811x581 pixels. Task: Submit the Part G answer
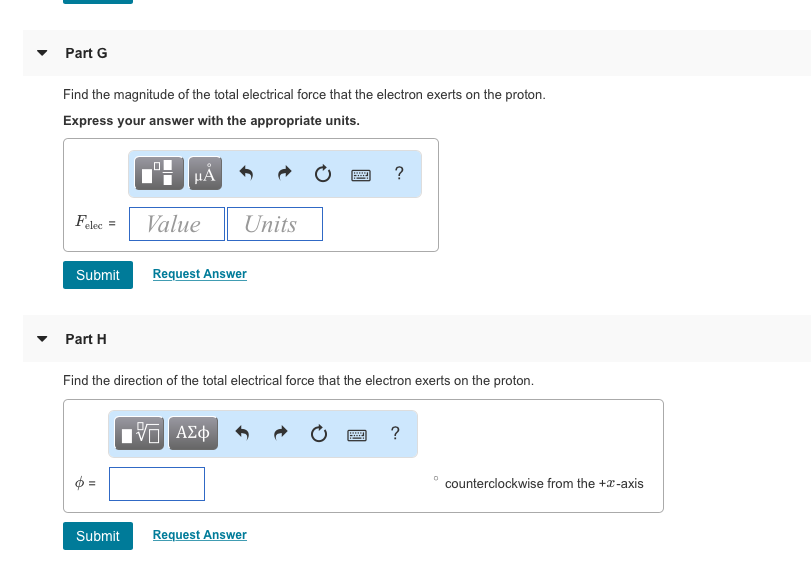coord(97,274)
